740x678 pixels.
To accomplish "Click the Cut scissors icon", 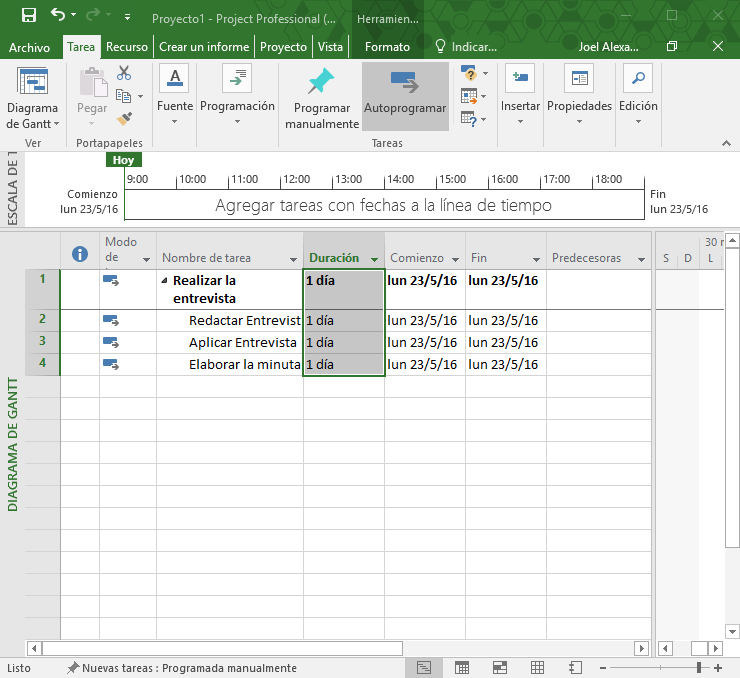I will tap(124, 73).
